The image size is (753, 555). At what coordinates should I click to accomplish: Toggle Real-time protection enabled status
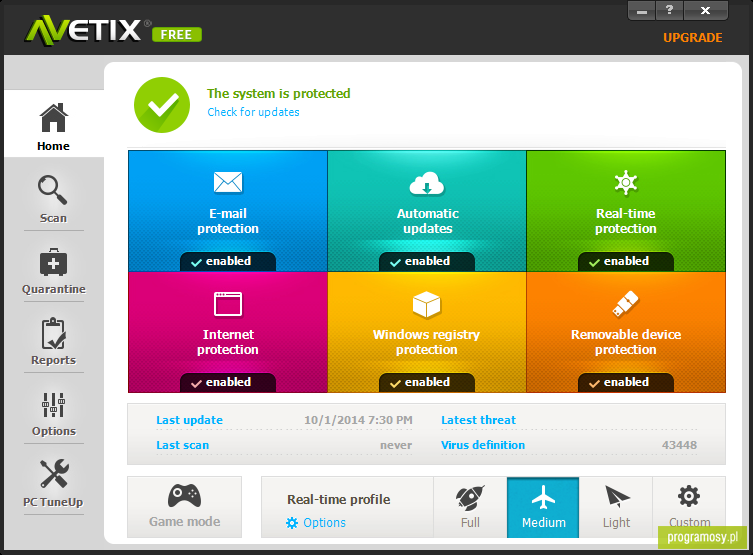point(626,261)
